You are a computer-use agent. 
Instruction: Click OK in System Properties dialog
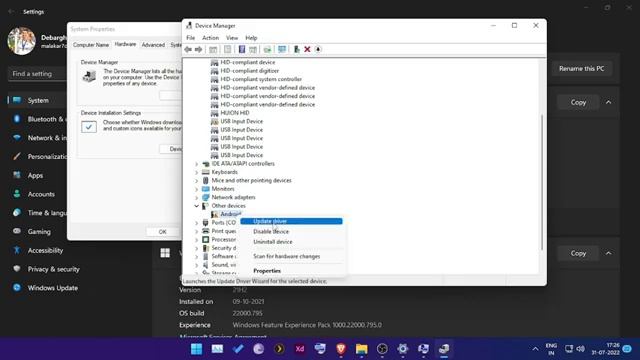tap(162, 232)
